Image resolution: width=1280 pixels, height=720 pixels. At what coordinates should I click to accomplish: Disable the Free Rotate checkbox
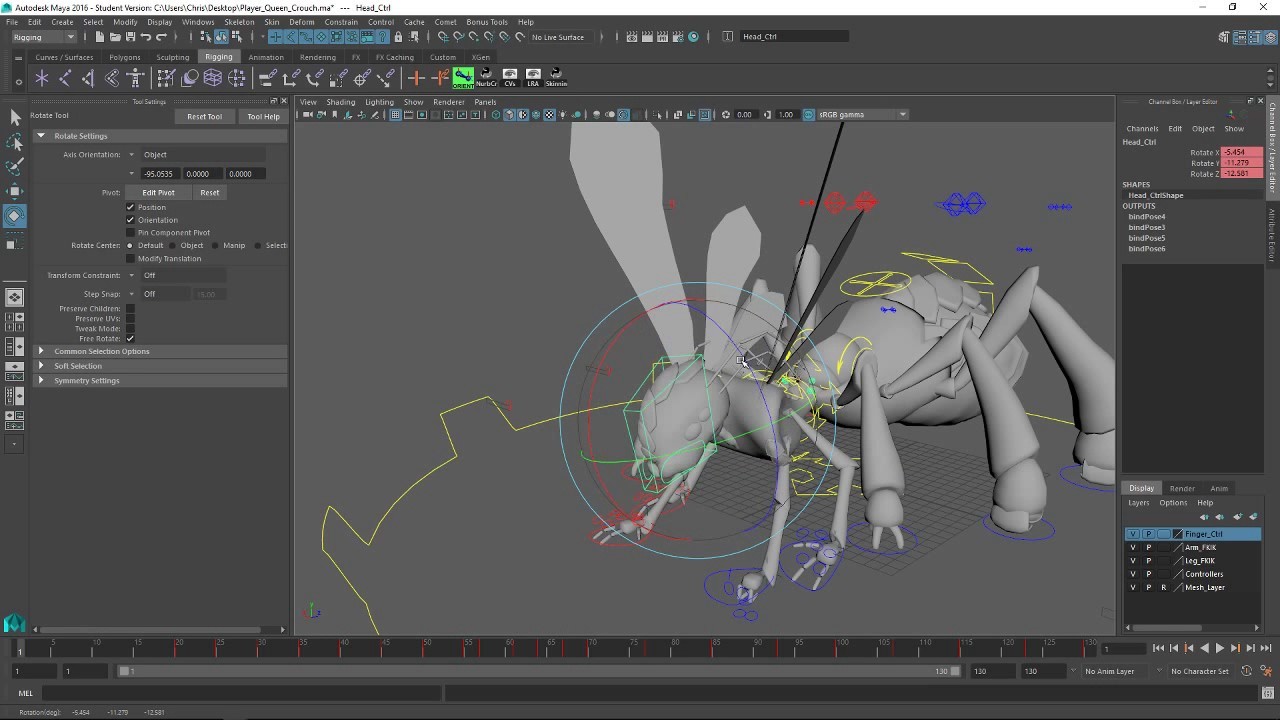pyautogui.click(x=130, y=339)
